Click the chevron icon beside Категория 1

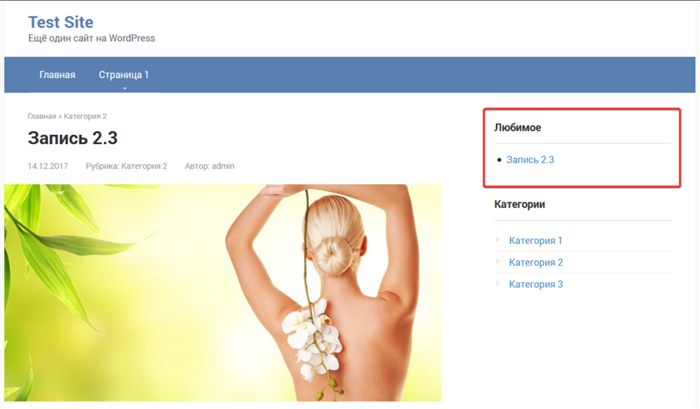pyautogui.click(x=497, y=240)
